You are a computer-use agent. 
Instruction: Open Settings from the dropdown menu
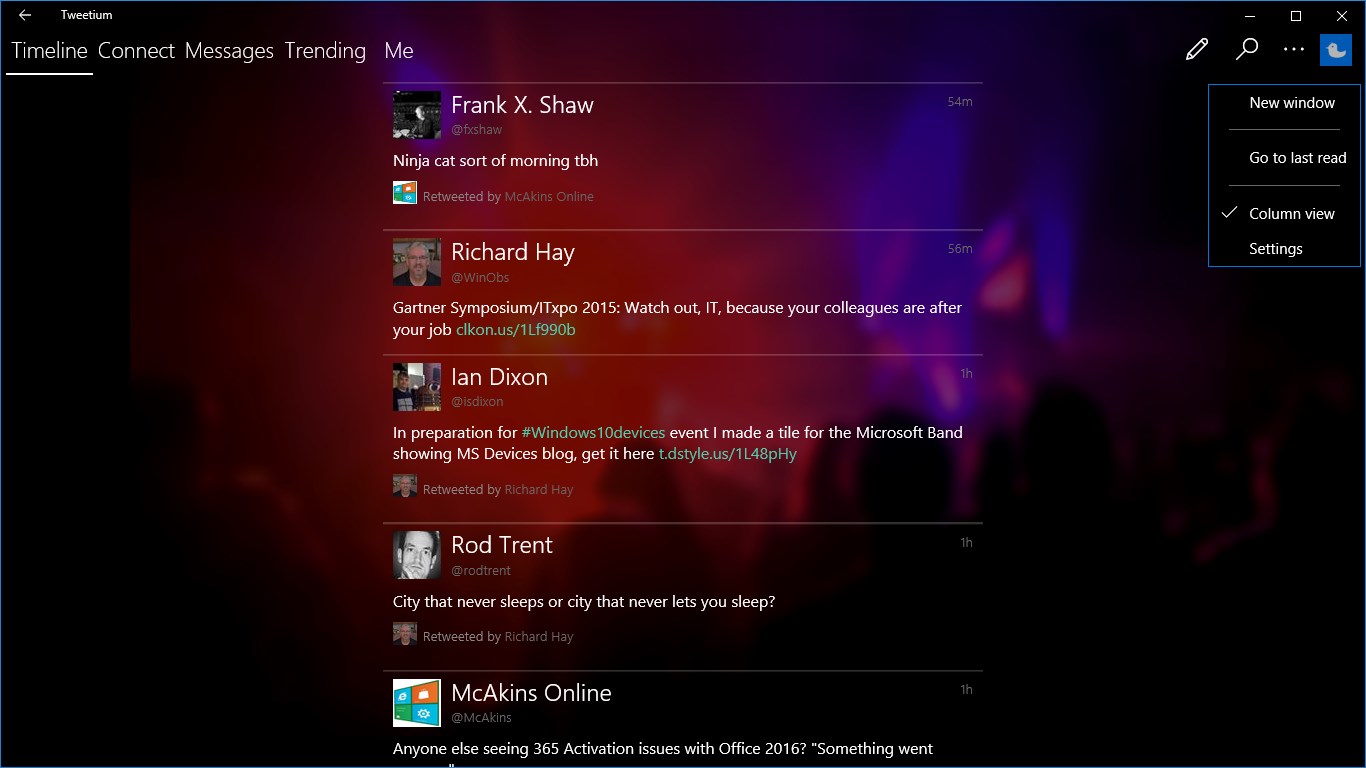[1275, 249]
